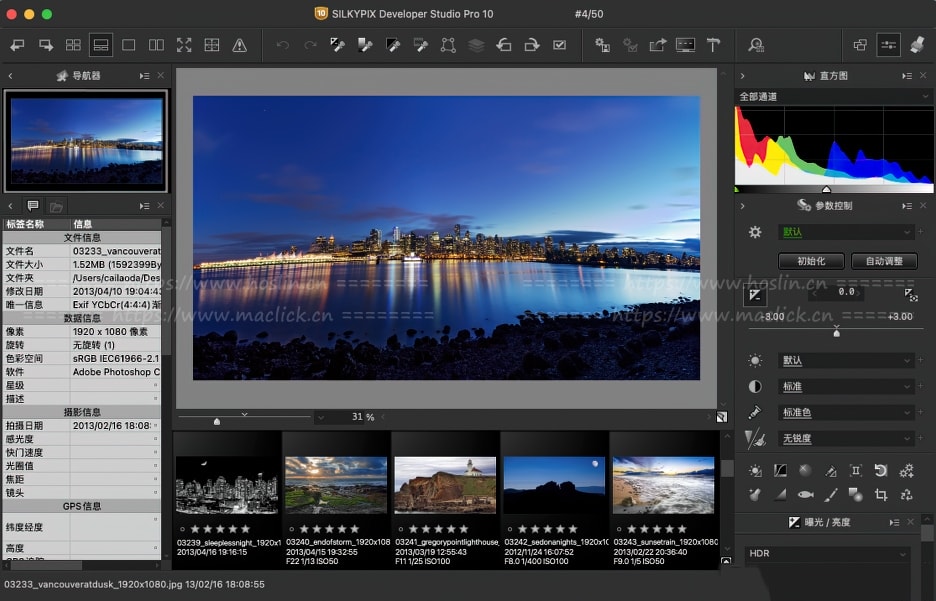
Task: Click the warning triangle icon in toolbar
Action: tap(239, 45)
